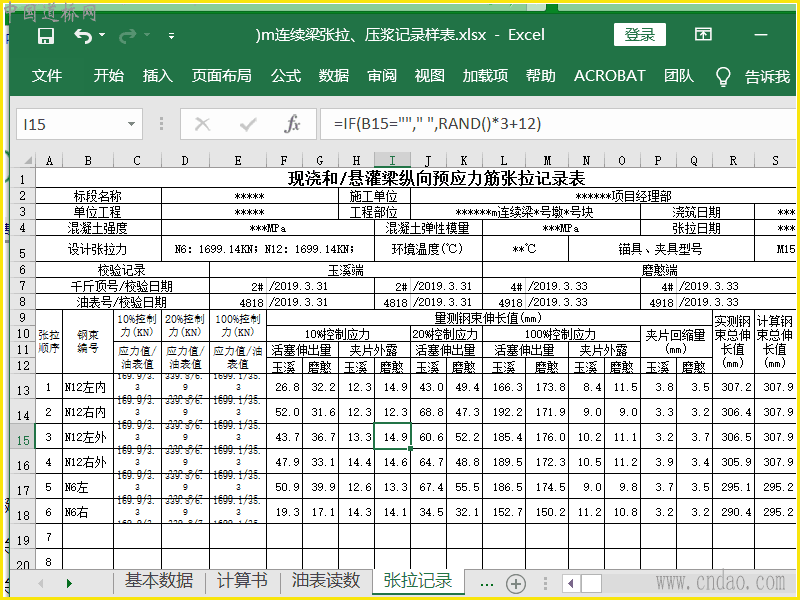The height and width of the screenshot is (600, 800).
Task: Click the Enter checkmark icon in formula bar
Action: [248, 124]
